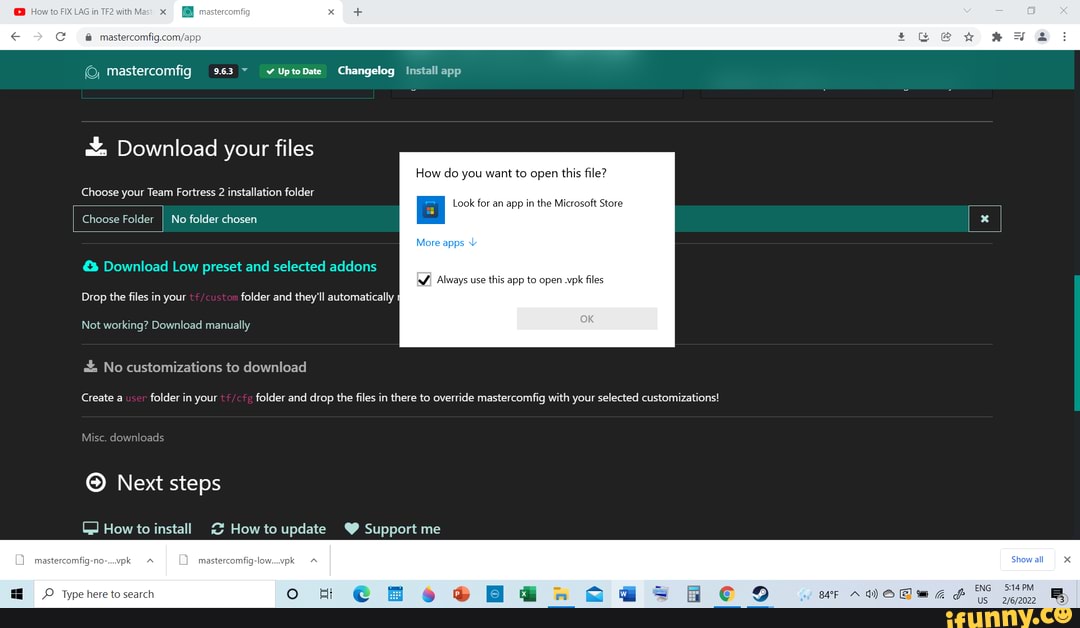Click the Microsoft Store icon in the dialog

pos(430,210)
